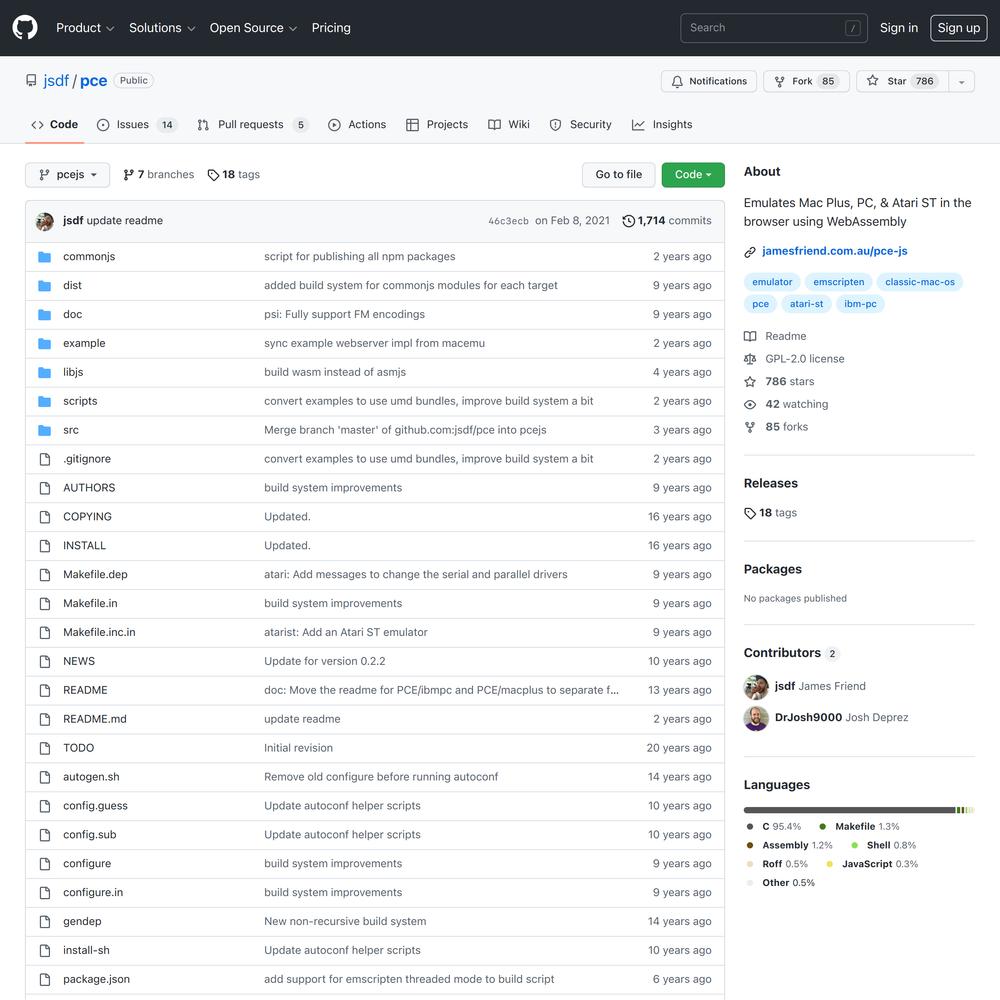The image size is (1000, 1000).
Task: Click the atari-st topic tag
Action: 806,304
